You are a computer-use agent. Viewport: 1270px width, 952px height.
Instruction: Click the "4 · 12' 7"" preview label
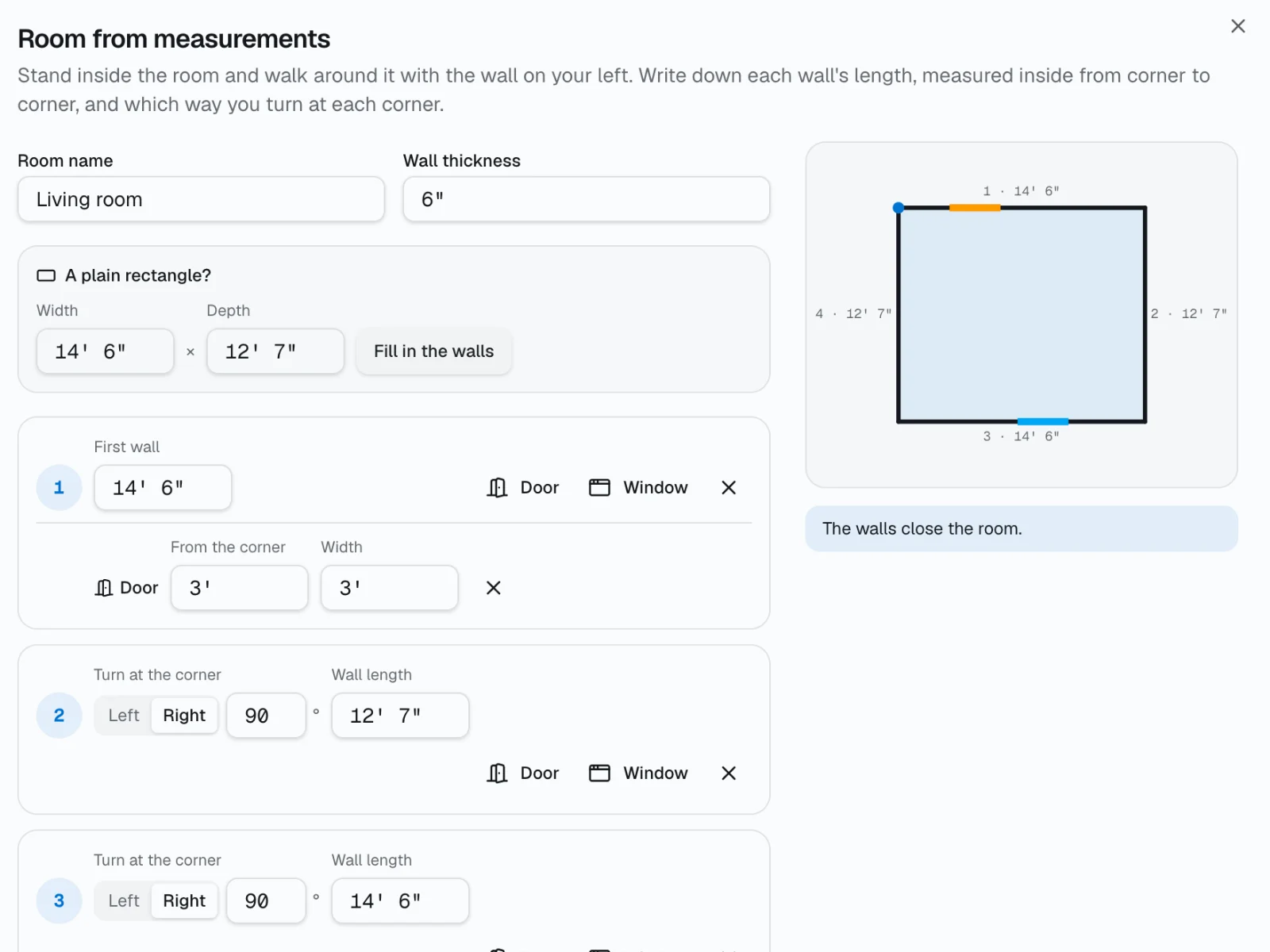tap(853, 313)
